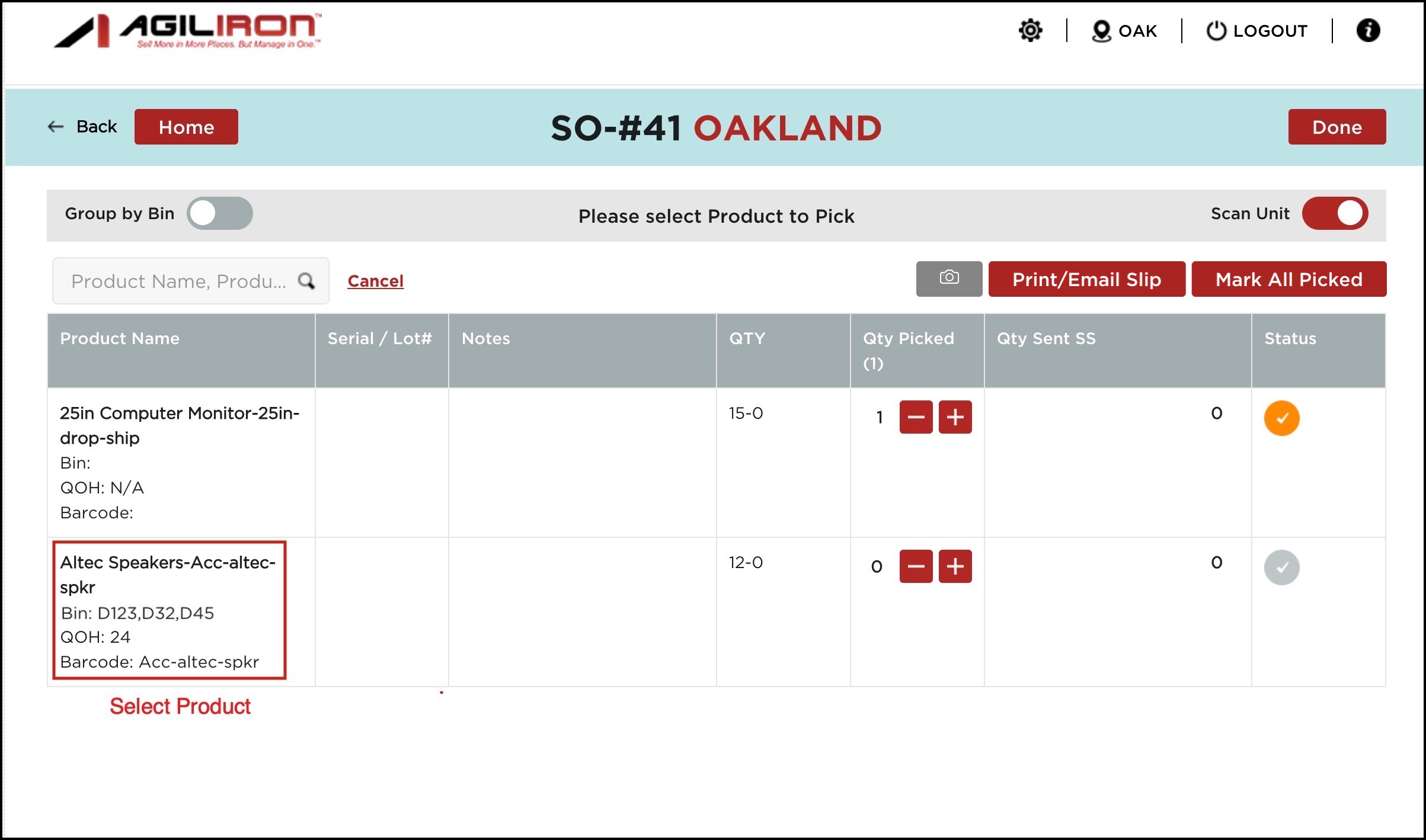Open the settings gear icon
The height and width of the screenshot is (840, 1426).
click(x=1030, y=30)
